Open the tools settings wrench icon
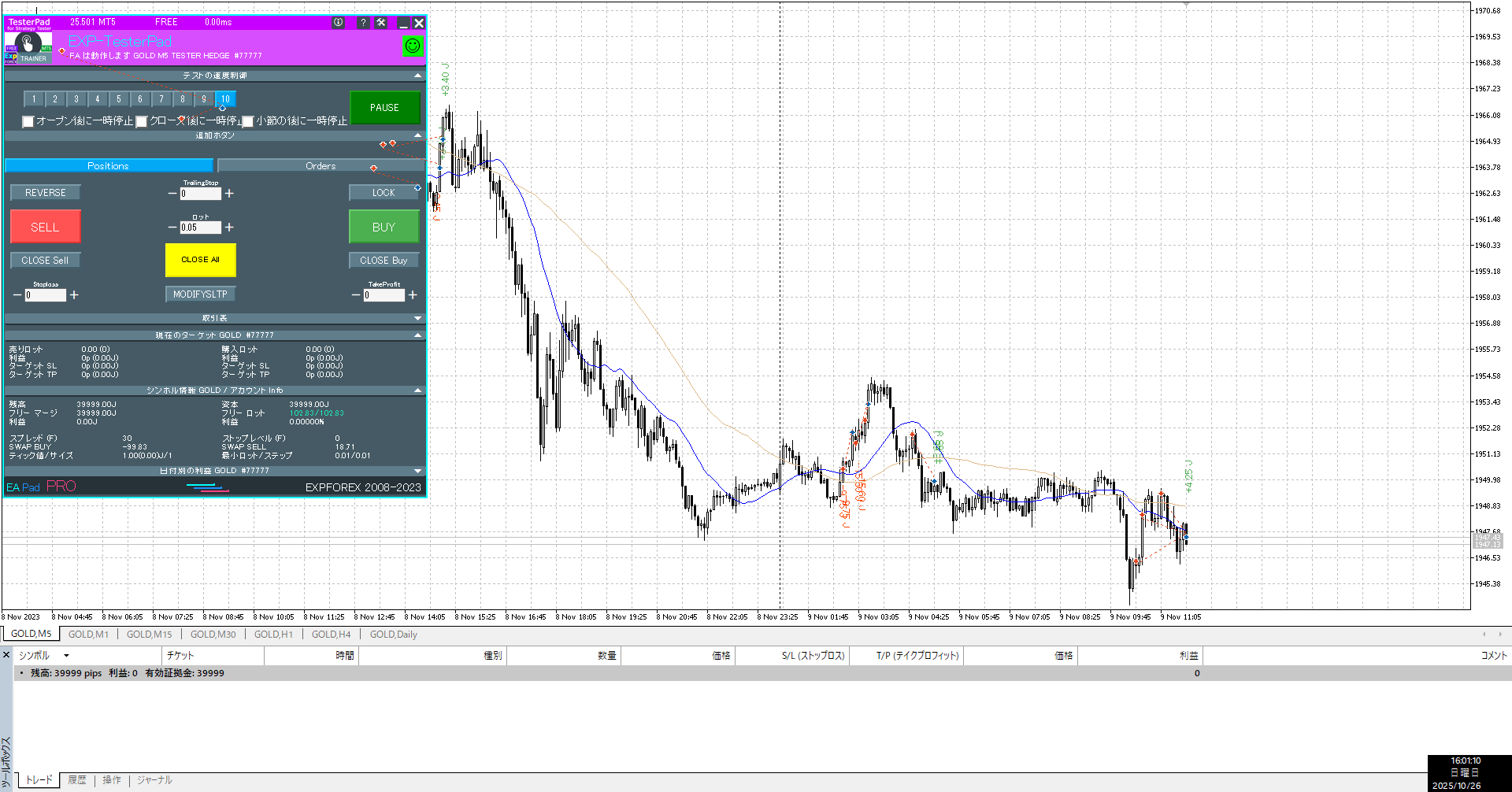The width and height of the screenshot is (1512, 792). (x=381, y=23)
